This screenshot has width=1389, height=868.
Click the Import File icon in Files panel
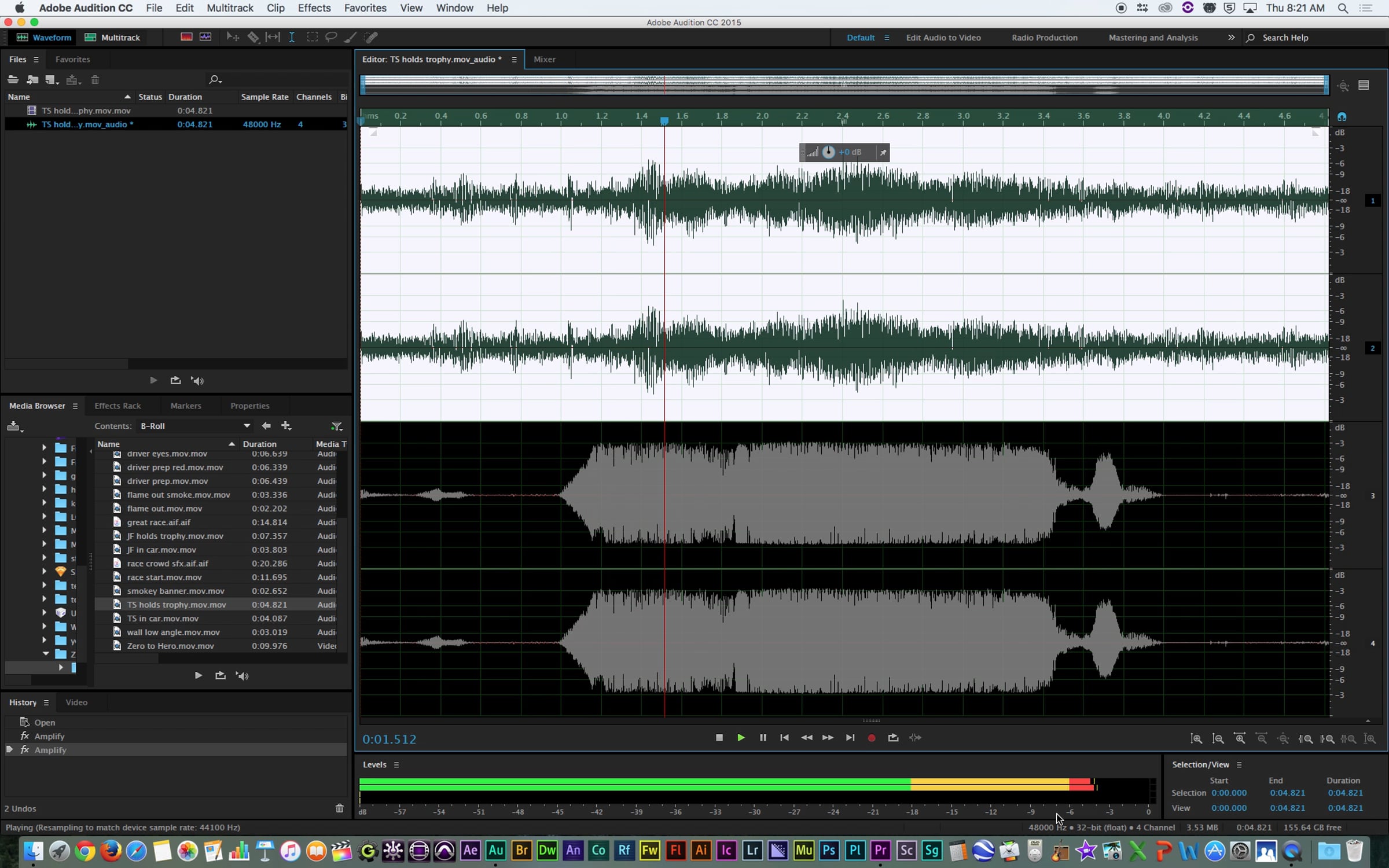tap(32, 80)
